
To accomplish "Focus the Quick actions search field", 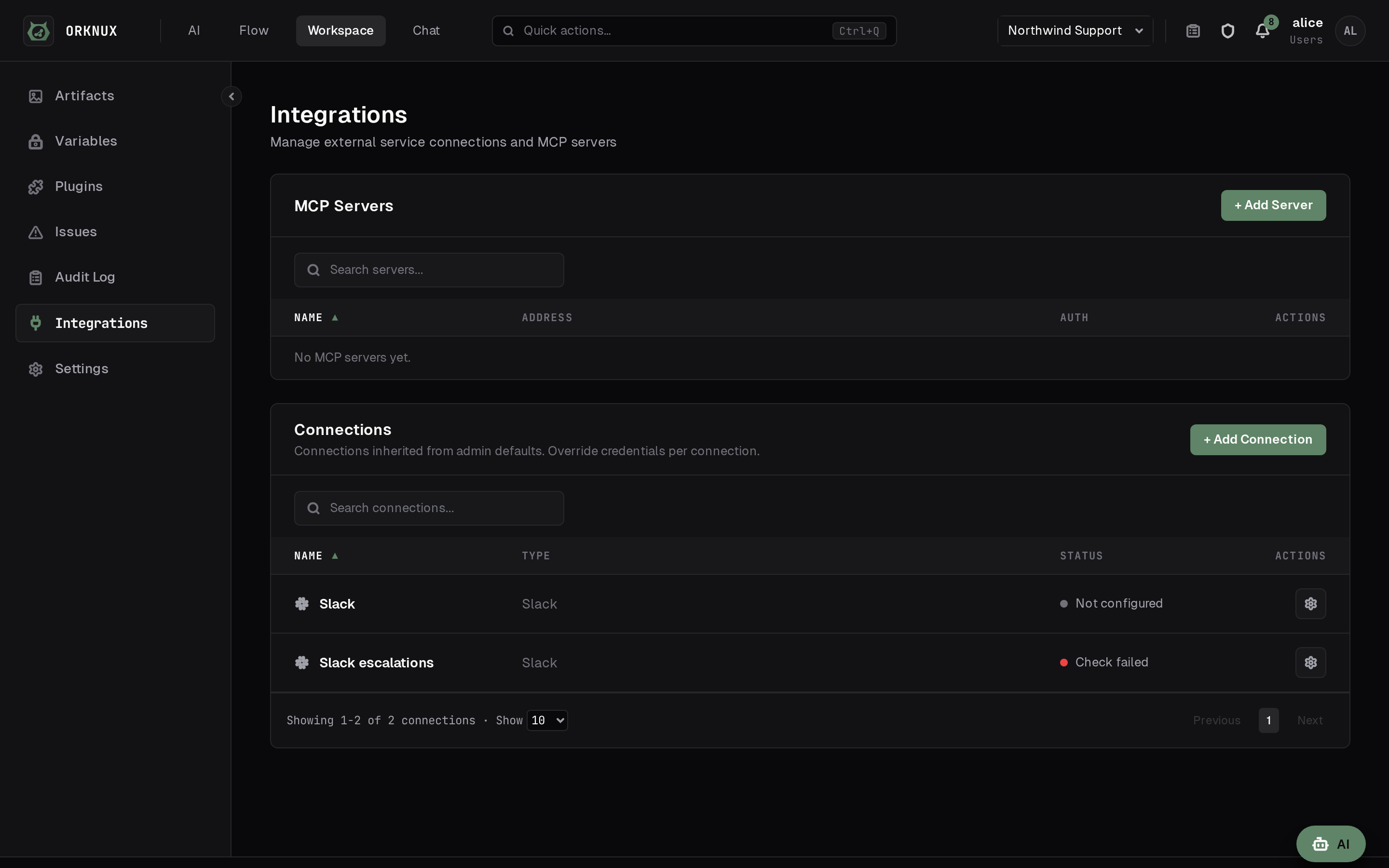I will coord(694,30).
